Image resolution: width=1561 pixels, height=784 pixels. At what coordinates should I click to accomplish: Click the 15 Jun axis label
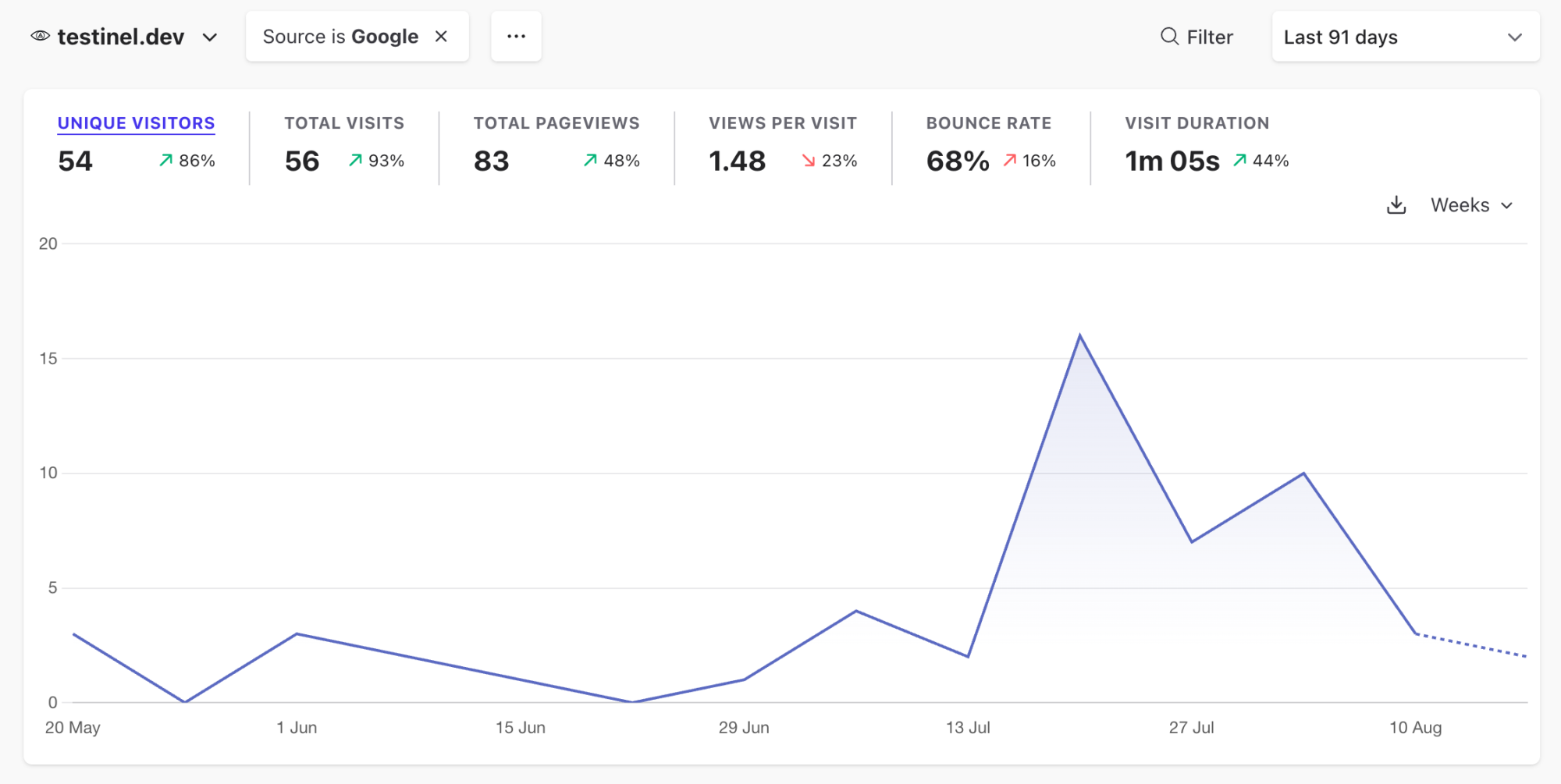pyautogui.click(x=521, y=728)
